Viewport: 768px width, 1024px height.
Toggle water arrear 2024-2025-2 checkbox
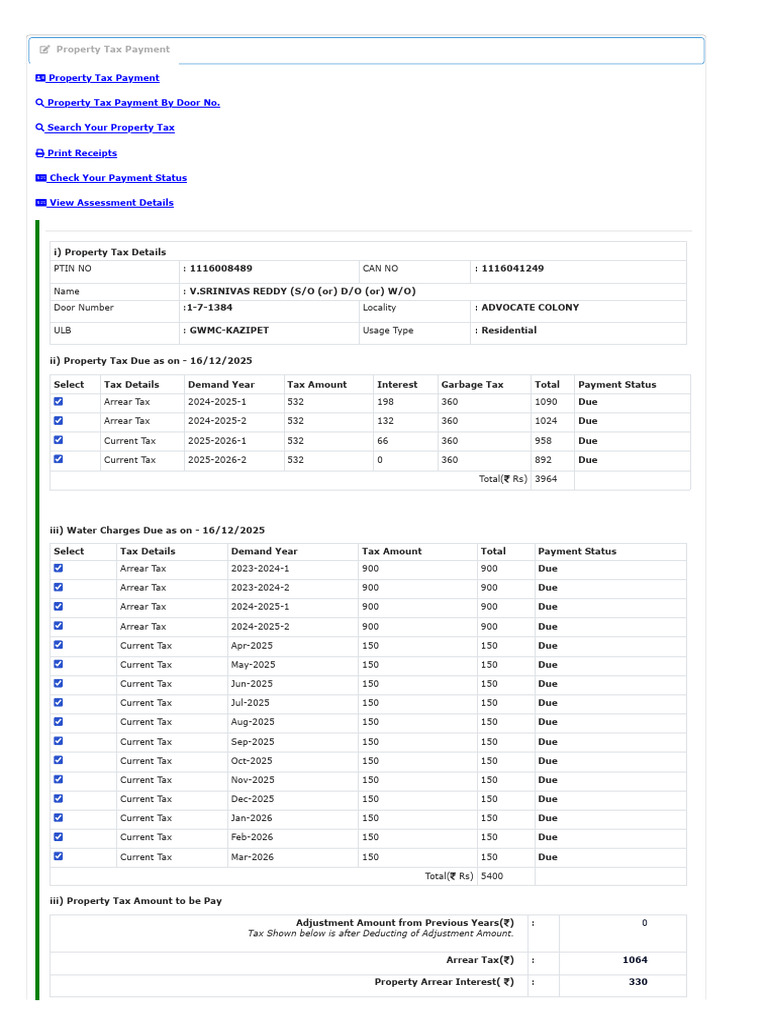point(58,626)
